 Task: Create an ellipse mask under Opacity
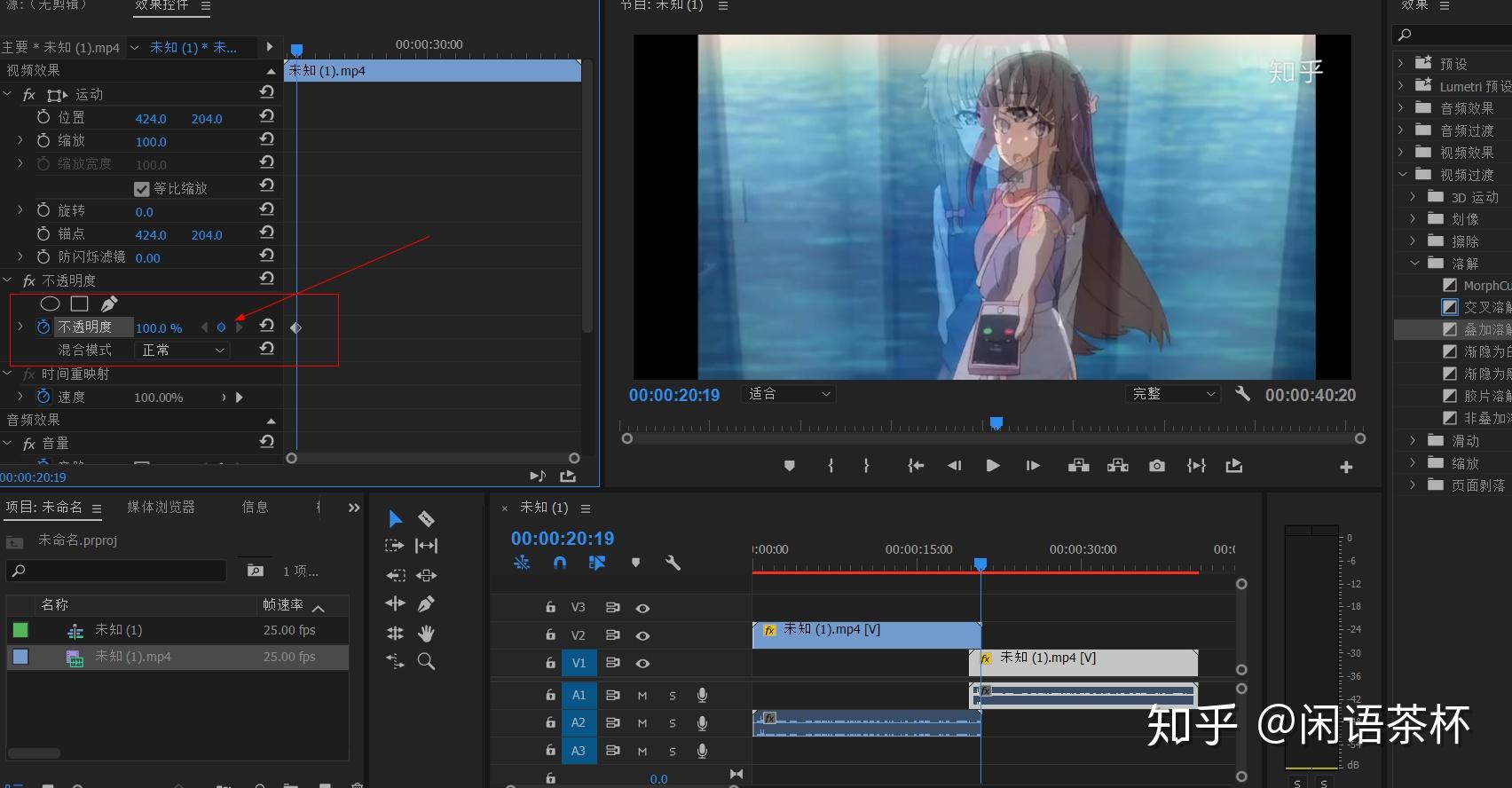point(50,304)
